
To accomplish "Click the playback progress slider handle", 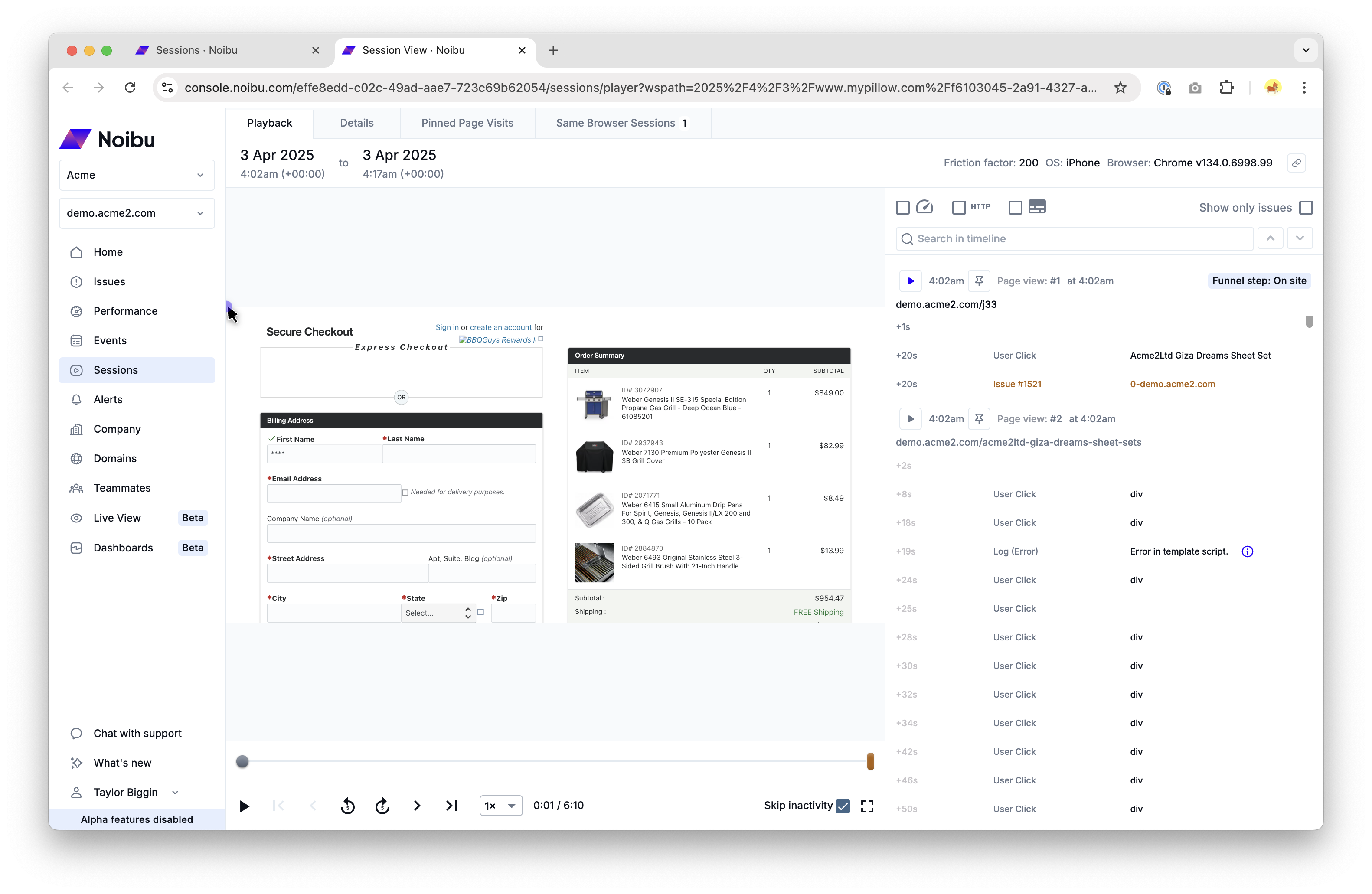I will pos(243,761).
